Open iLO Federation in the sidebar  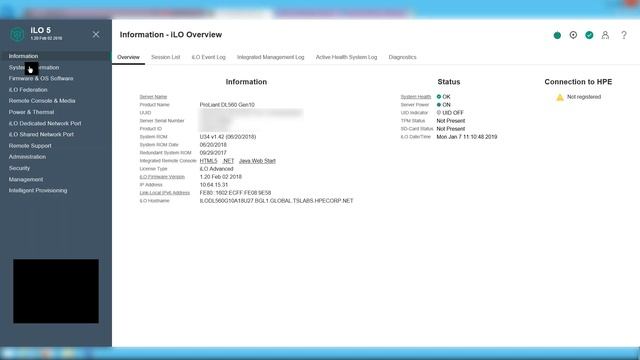(28, 90)
